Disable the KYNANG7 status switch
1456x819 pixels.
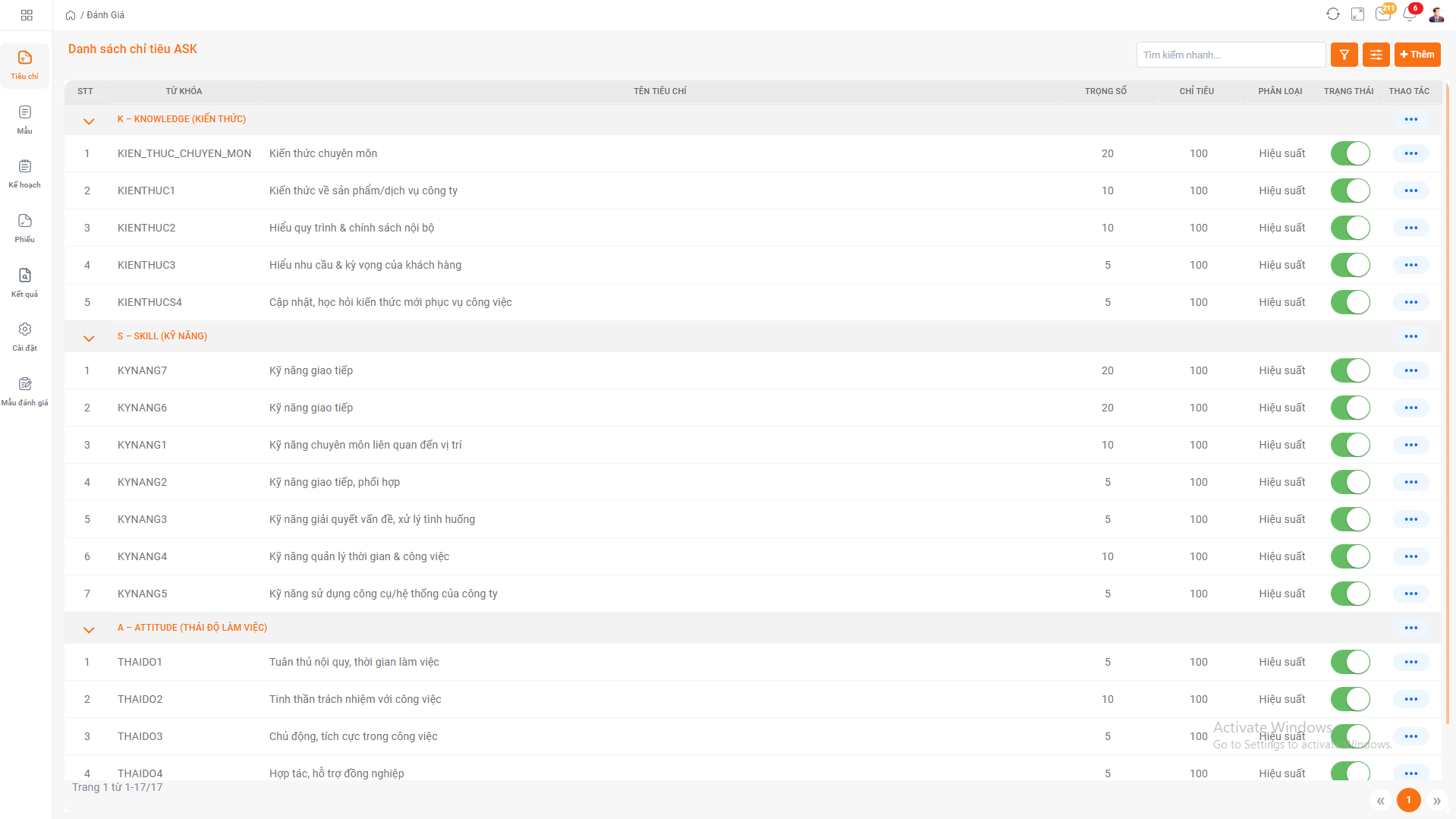click(x=1350, y=370)
